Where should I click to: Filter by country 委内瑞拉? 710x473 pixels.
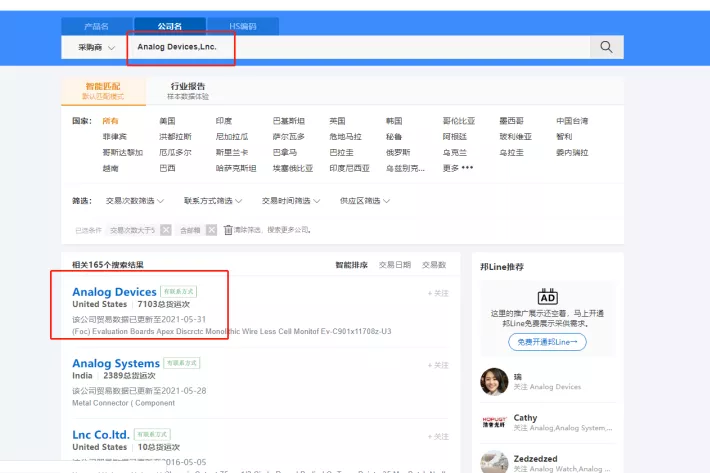coord(572,153)
